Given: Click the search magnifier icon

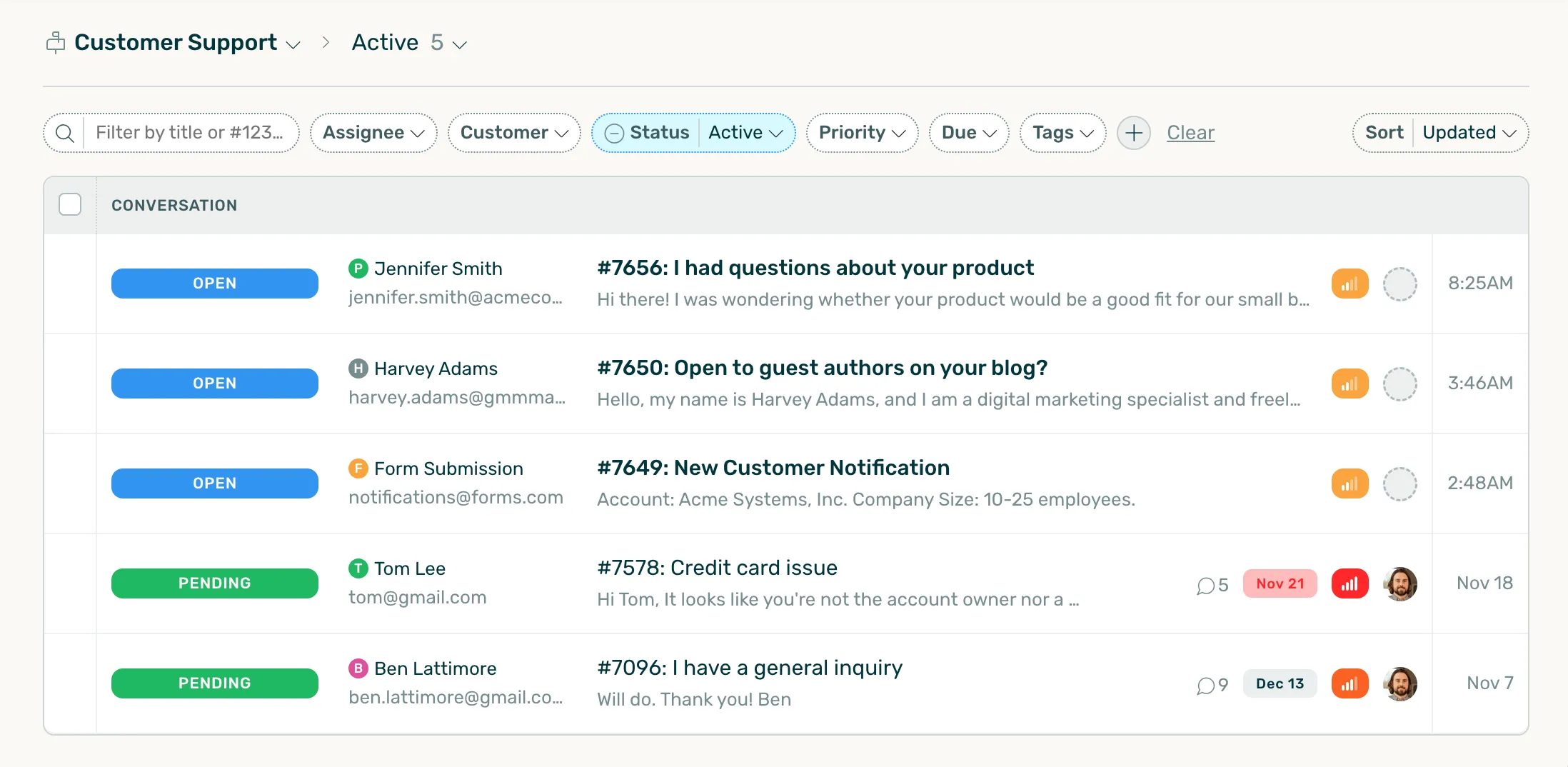Looking at the screenshot, I should coord(64,133).
